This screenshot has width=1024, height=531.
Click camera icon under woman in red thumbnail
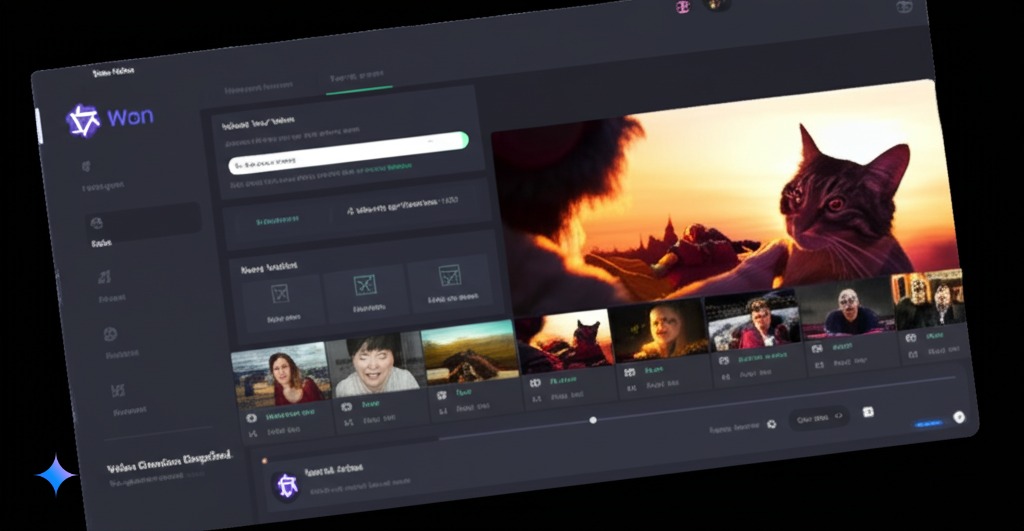[251, 418]
